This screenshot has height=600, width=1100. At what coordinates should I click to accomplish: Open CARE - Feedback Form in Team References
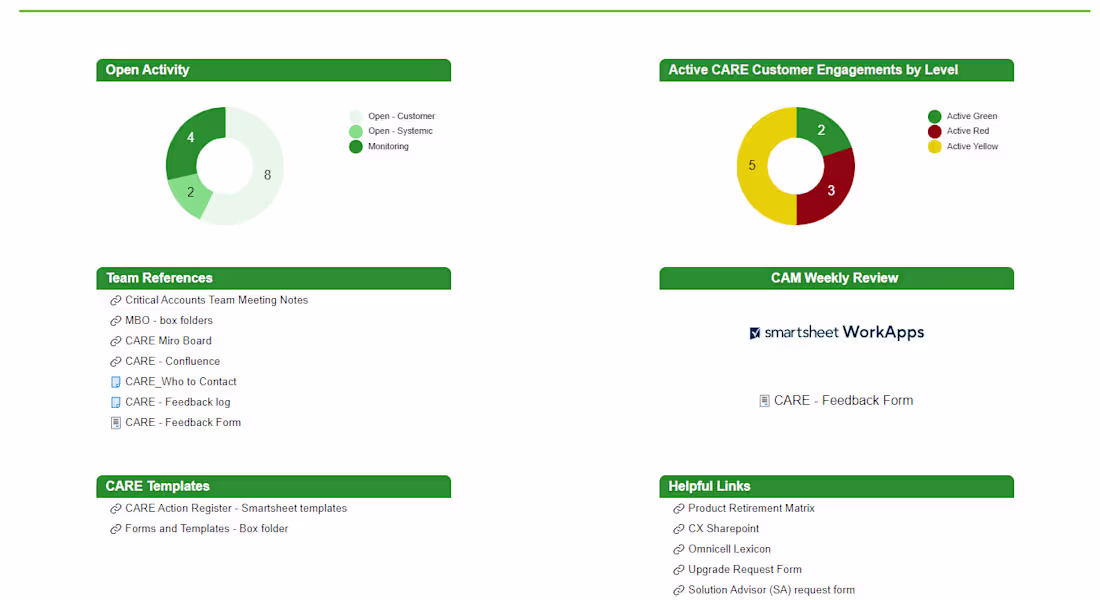183,422
